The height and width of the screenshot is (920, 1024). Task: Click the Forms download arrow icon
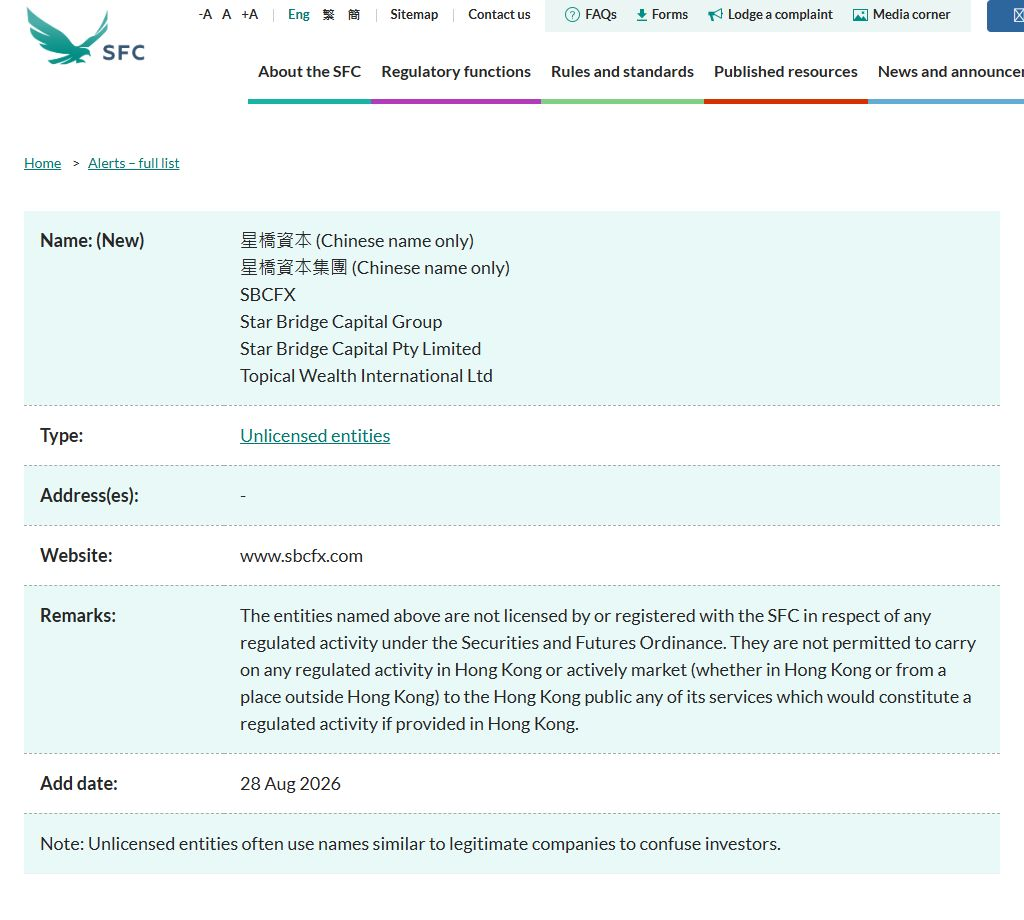coord(642,14)
